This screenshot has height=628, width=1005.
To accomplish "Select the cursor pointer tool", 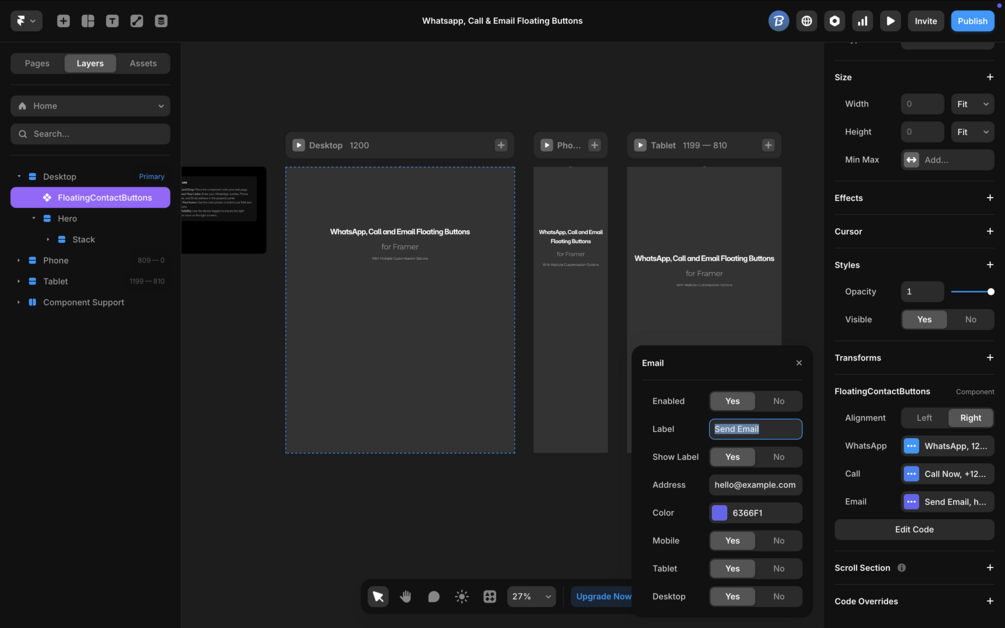I will [x=378, y=597].
